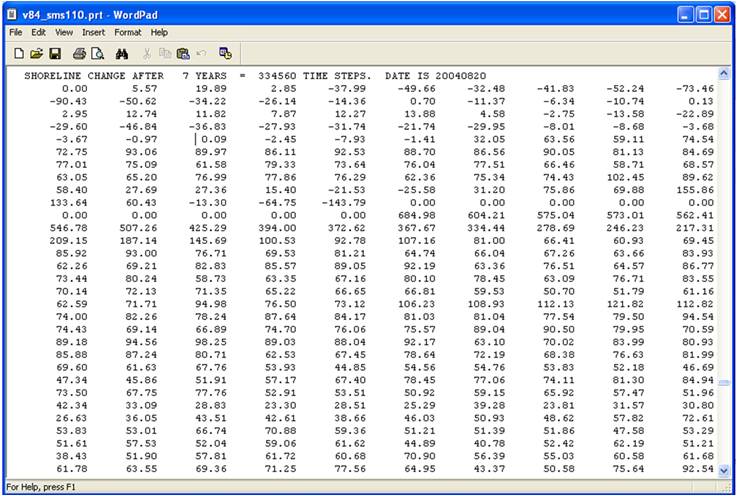Image resolution: width=738 pixels, height=496 pixels.
Task: Click the Undo arrow icon
Action: 201,53
